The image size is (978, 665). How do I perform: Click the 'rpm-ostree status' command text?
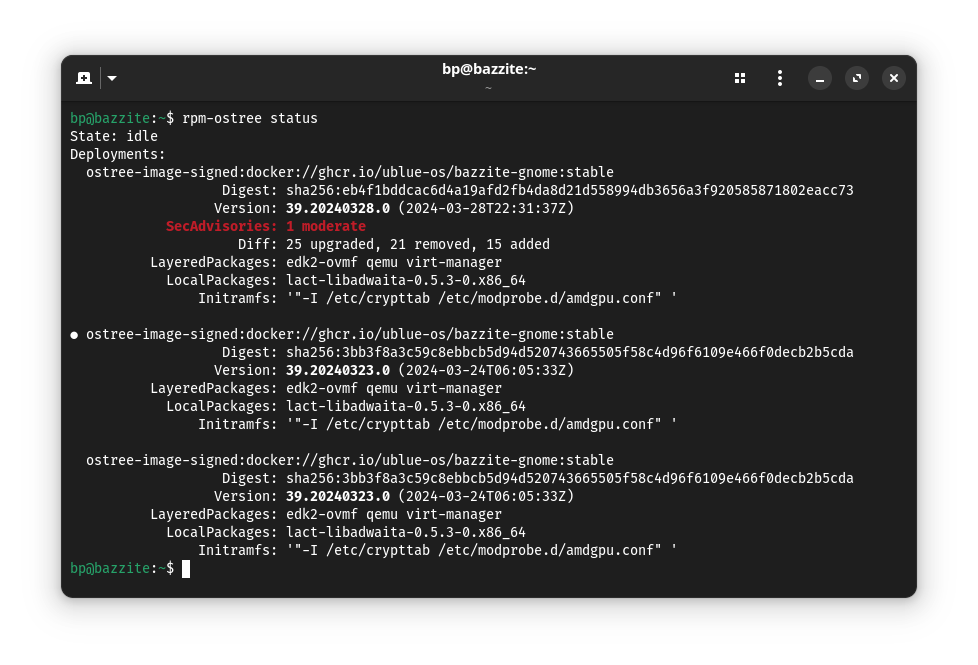249,118
